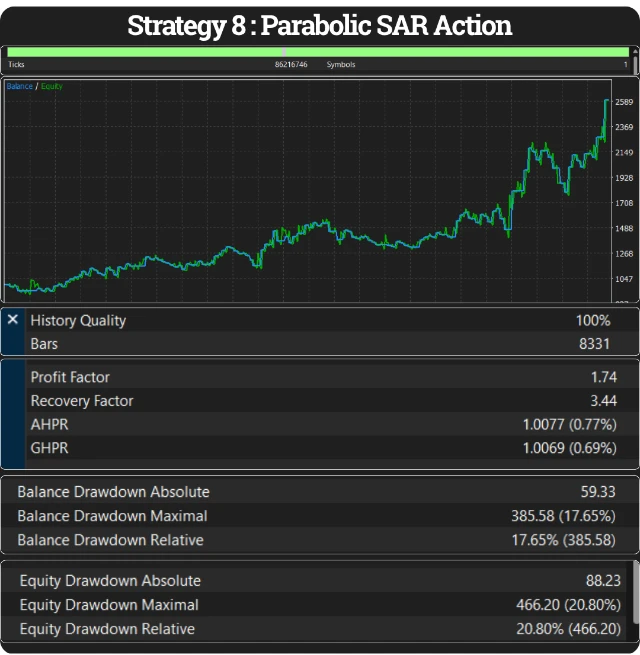Select the Ticks value 86216746
The height and width of the screenshot is (655, 640).
(x=291, y=64)
